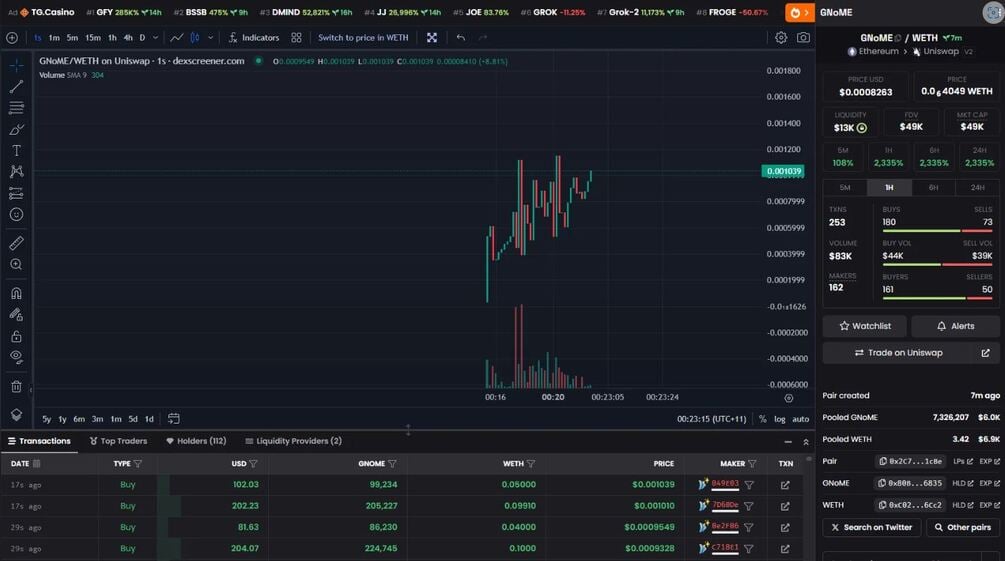The height and width of the screenshot is (561, 1005).
Task: Select the chart patterns tool
Action: tap(16, 171)
